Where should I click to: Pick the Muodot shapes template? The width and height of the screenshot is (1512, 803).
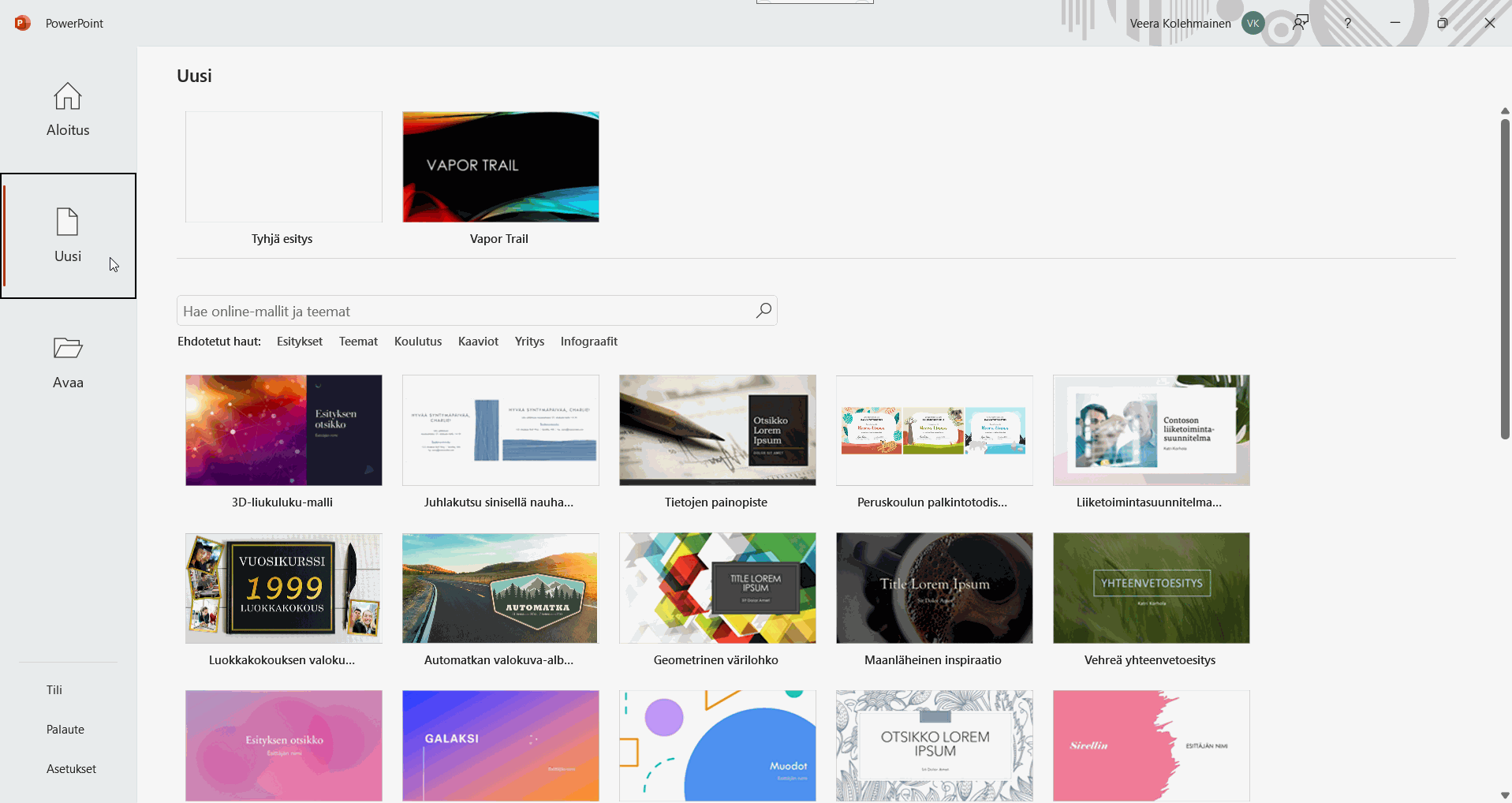(718, 745)
